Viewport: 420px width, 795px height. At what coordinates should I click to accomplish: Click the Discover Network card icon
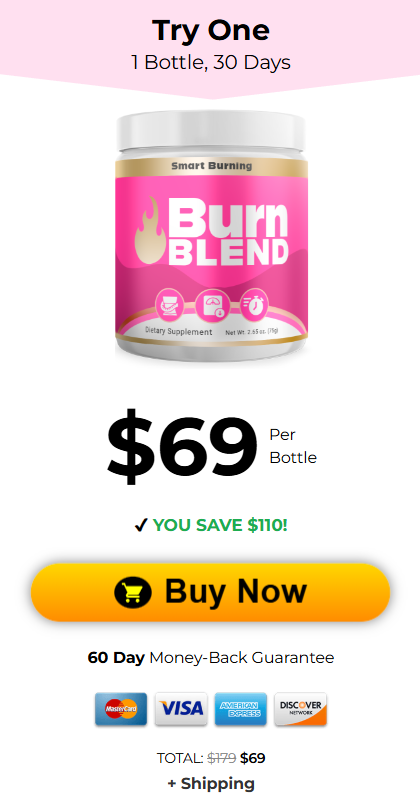[300, 708]
